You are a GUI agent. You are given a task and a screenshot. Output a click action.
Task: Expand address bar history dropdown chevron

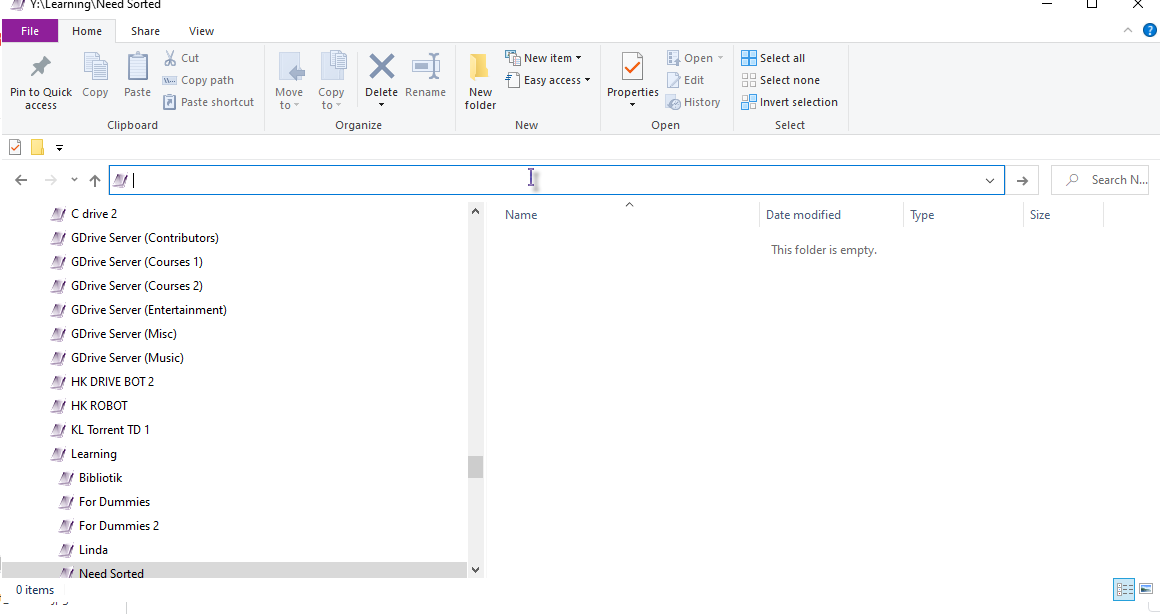tap(990, 181)
